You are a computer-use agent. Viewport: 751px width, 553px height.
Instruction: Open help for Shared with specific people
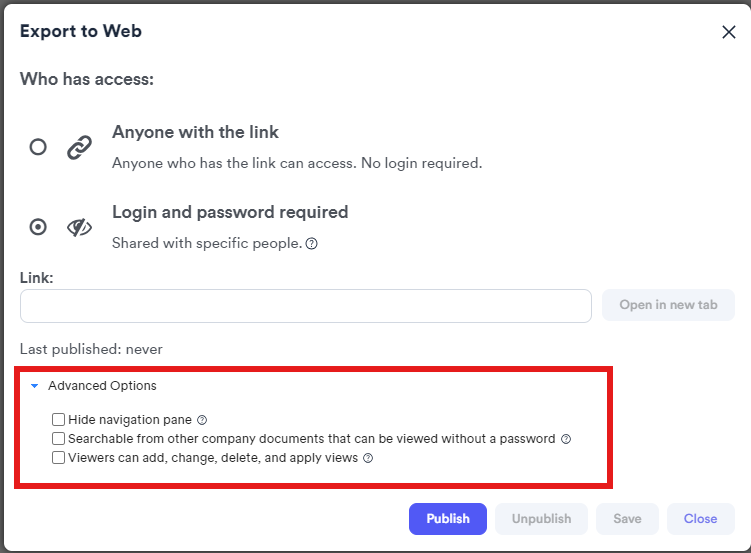coord(312,244)
